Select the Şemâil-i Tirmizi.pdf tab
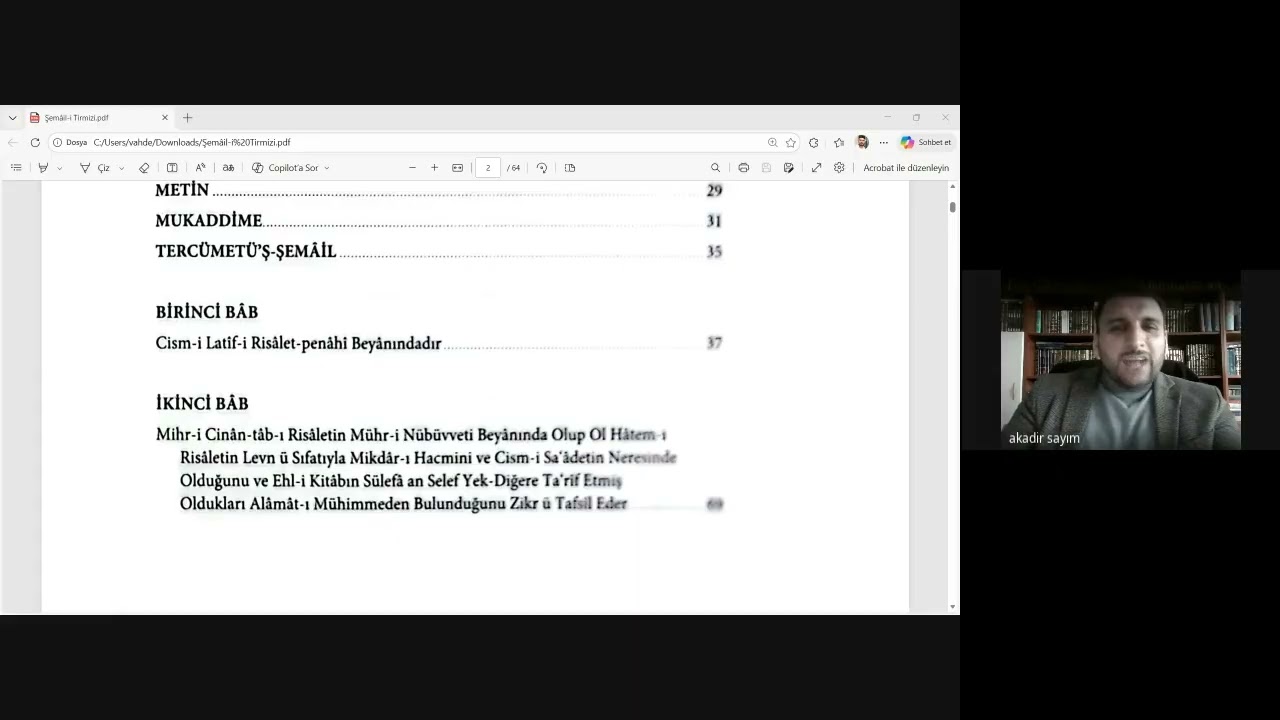 point(99,118)
